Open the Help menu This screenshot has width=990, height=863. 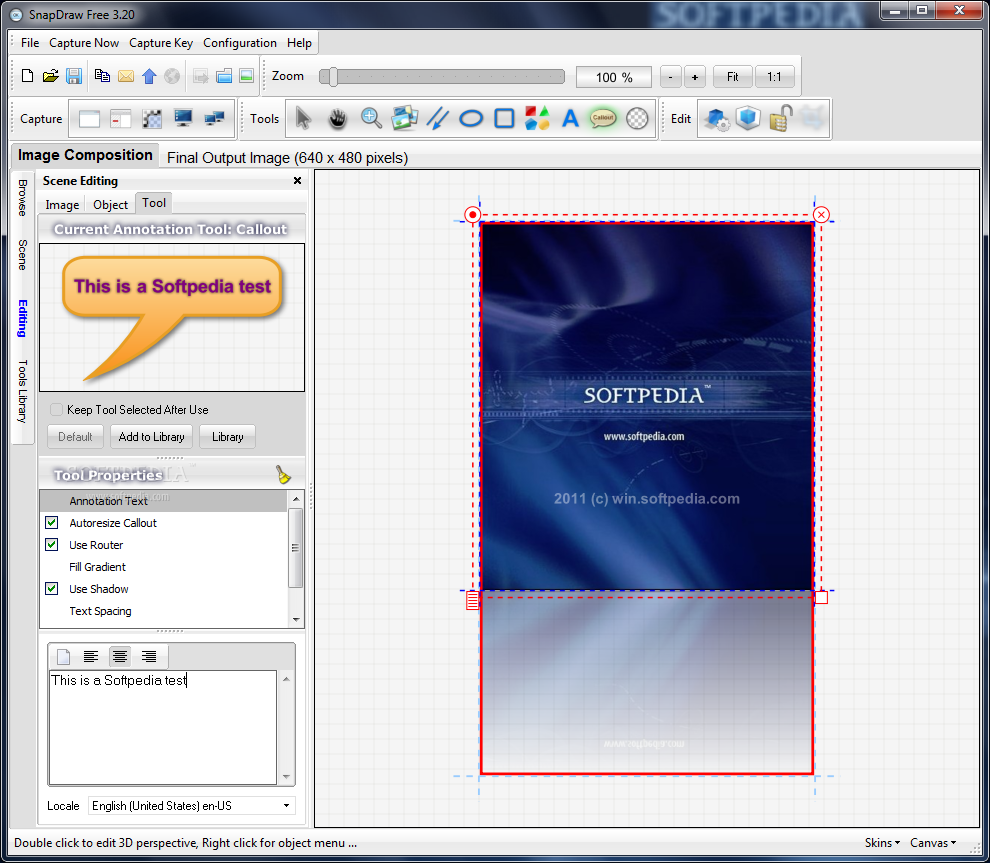pos(299,43)
